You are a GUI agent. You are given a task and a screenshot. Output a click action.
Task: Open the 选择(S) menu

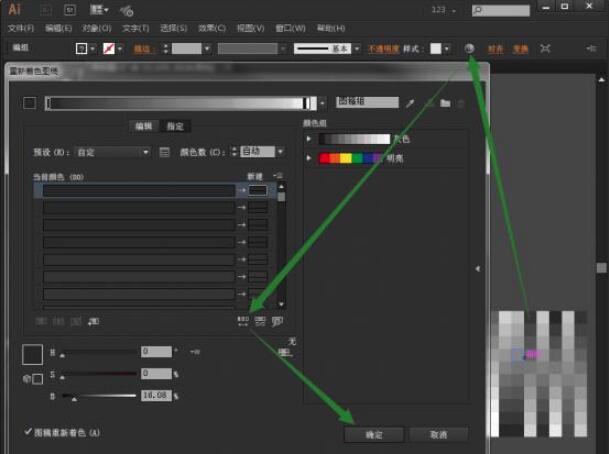click(x=173, y=28)
